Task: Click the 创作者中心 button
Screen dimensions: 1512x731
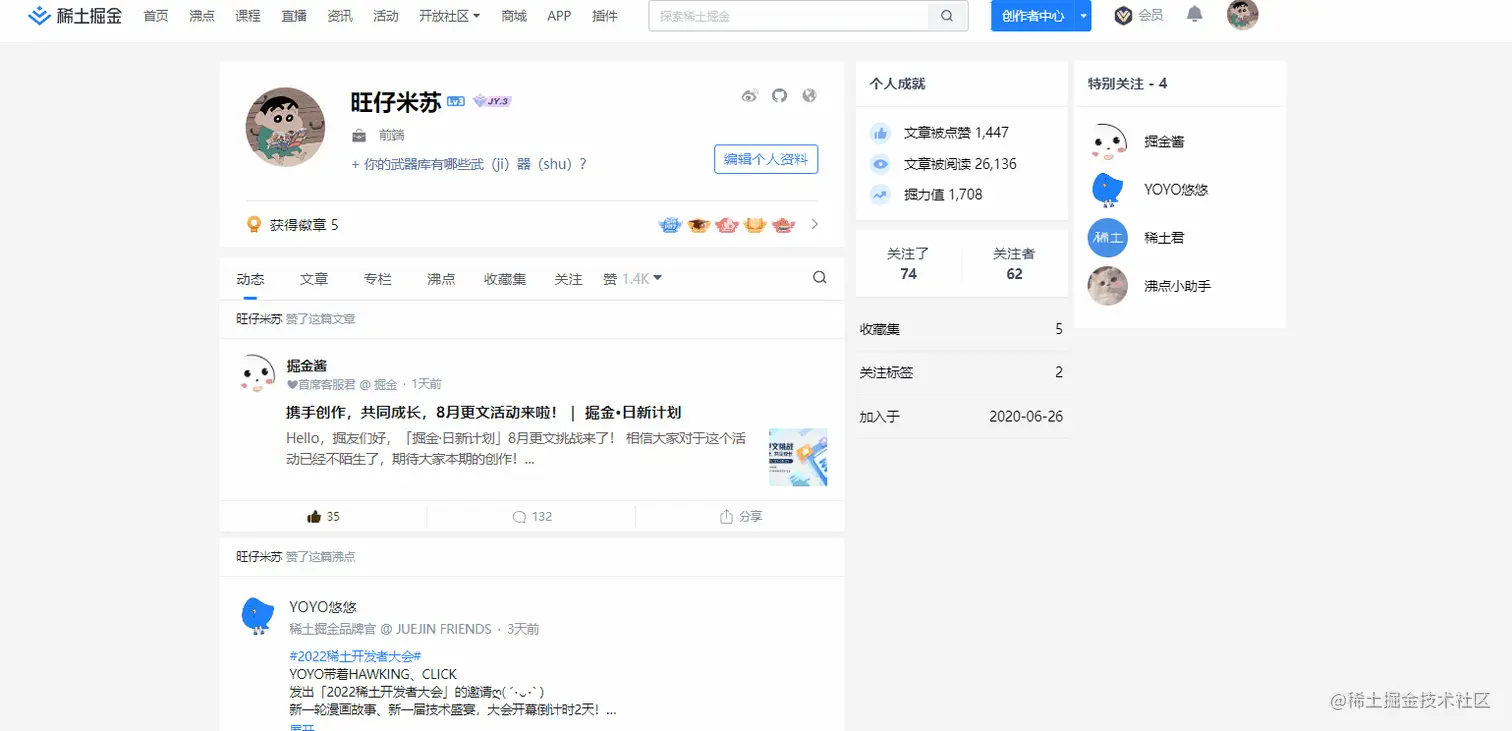Action: pos(1033,16)
